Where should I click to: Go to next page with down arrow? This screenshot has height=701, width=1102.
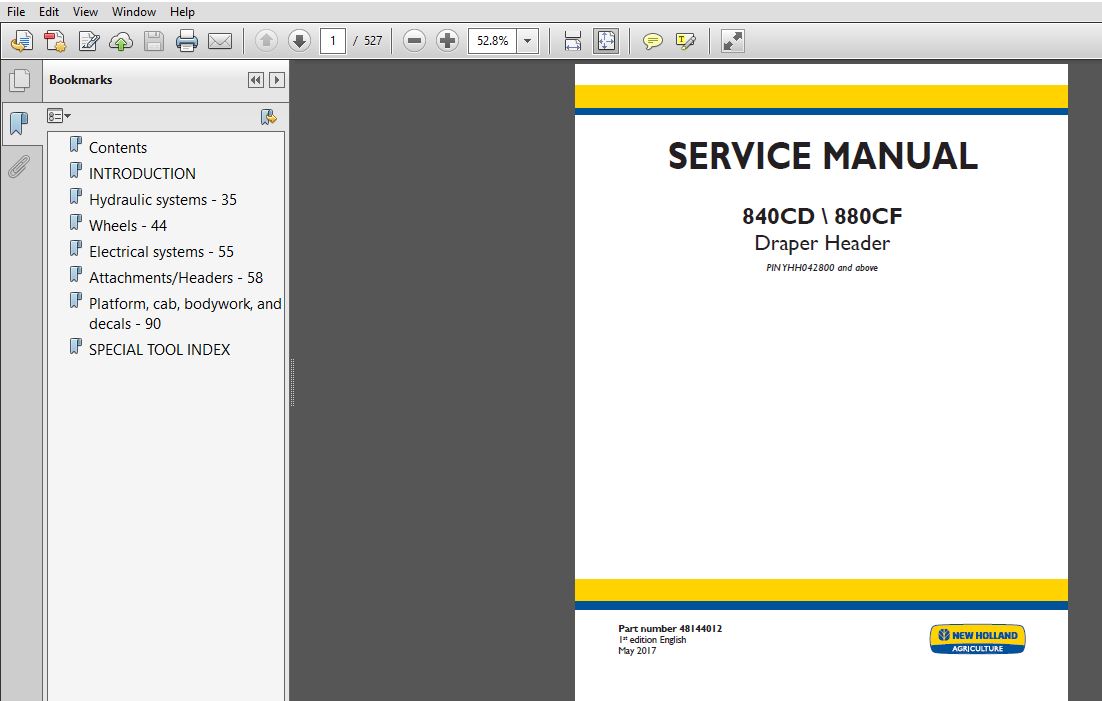point(299,41)
